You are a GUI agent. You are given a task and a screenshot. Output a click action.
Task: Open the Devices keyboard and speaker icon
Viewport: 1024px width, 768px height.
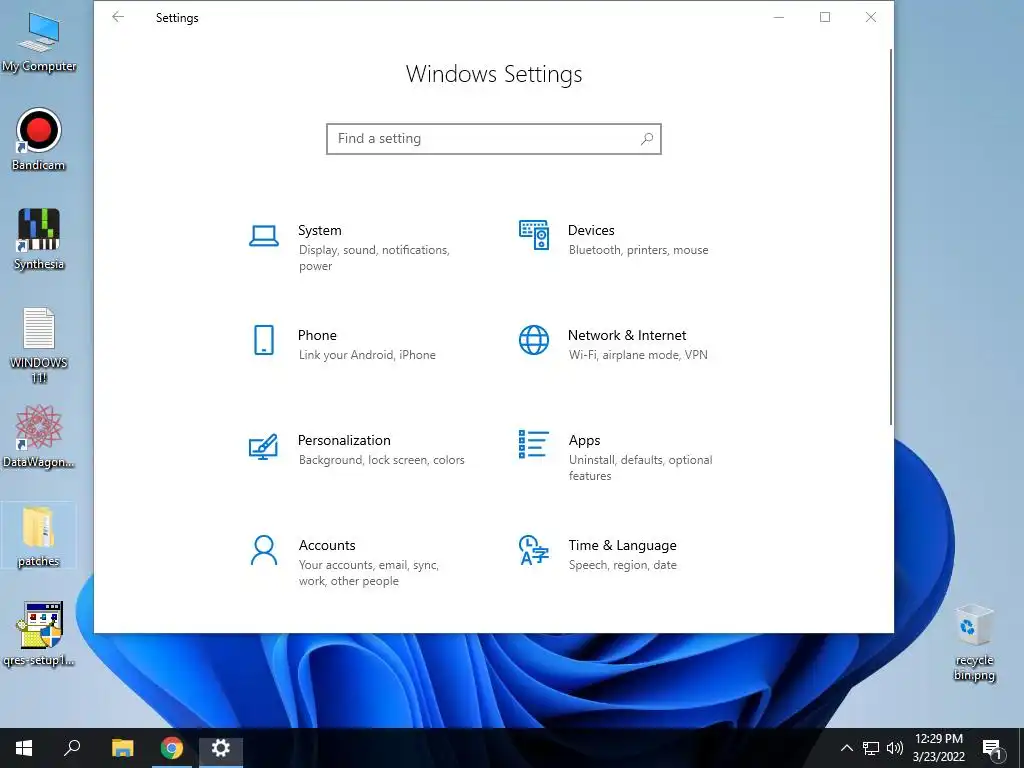pyautogui.click(x=534, y=235)
